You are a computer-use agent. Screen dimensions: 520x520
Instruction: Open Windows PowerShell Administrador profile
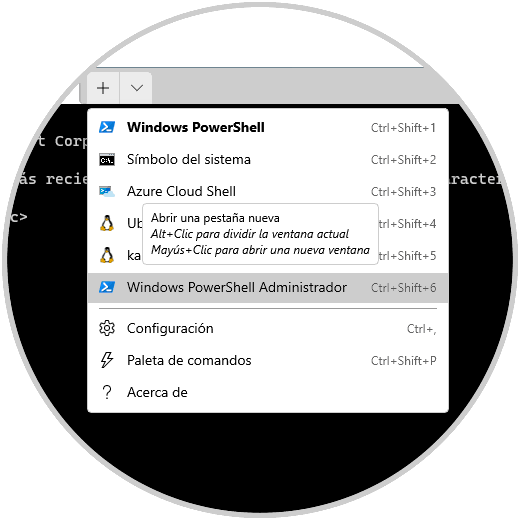268,288
